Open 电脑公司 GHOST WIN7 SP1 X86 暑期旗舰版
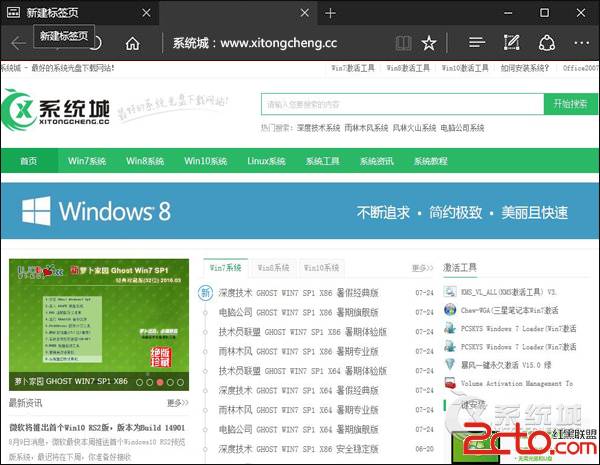 [298, 312]
